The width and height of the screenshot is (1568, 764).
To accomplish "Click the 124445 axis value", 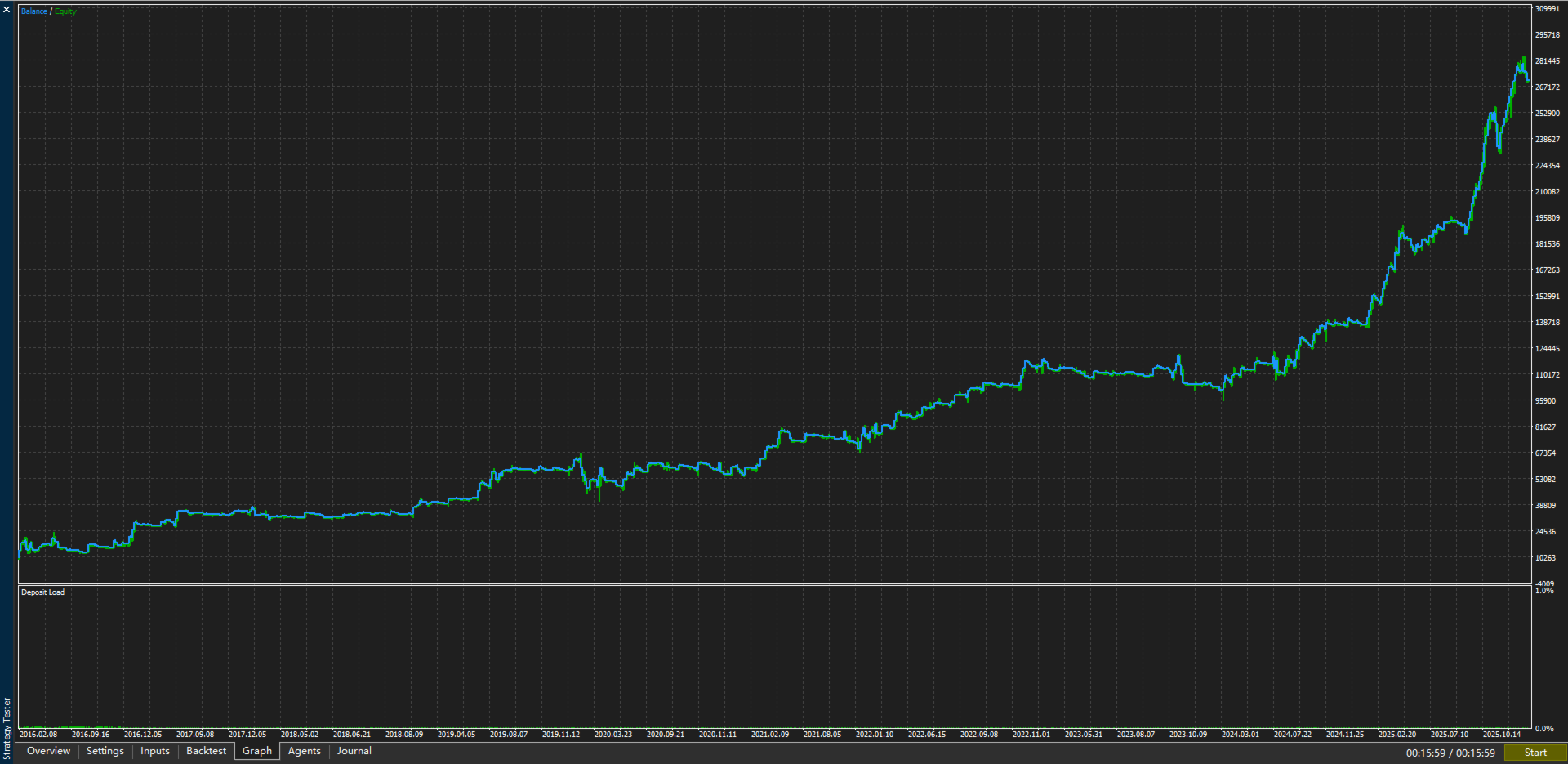I will [1548, 349].
